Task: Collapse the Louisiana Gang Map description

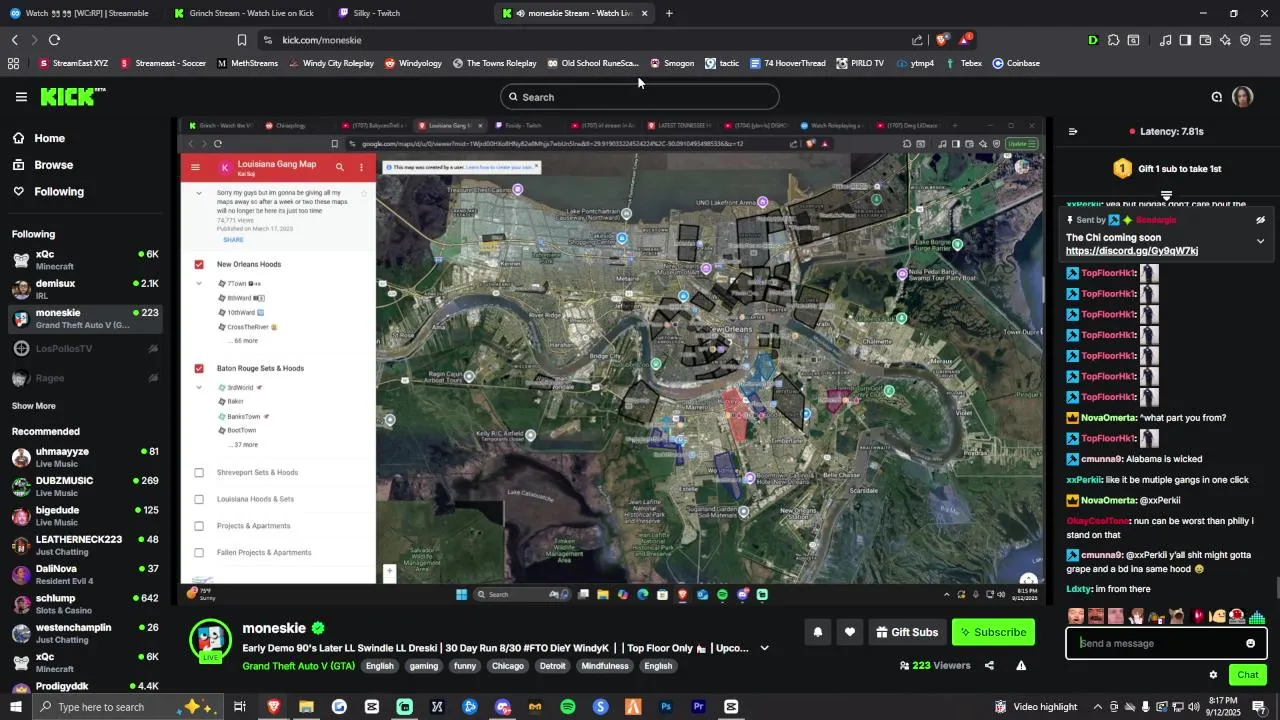Action: (x=199, y=192)
